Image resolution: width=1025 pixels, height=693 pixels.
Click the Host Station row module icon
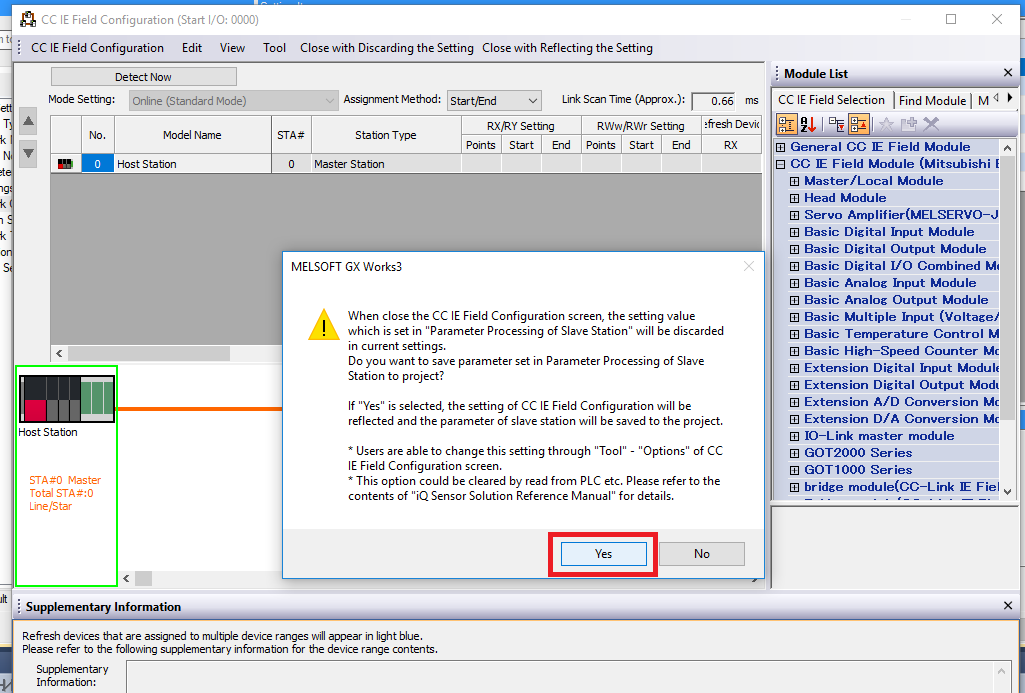point(66,164)
